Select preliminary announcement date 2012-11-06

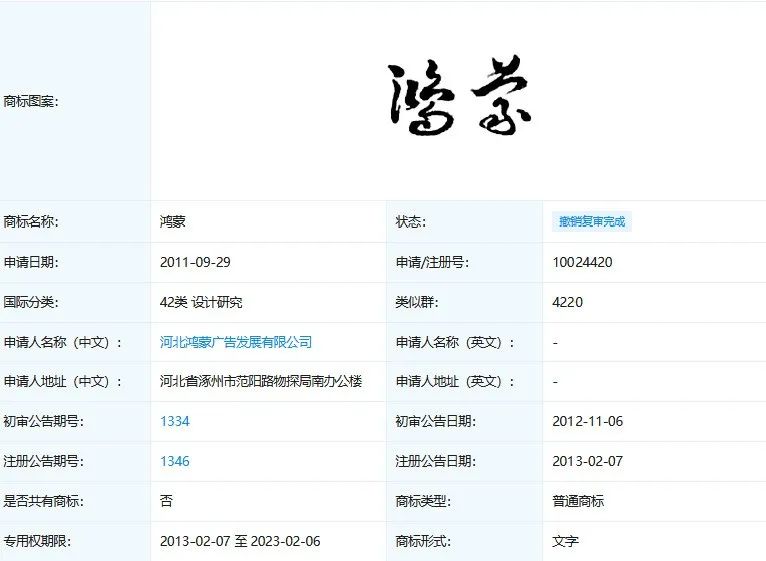tap(588, 421)
